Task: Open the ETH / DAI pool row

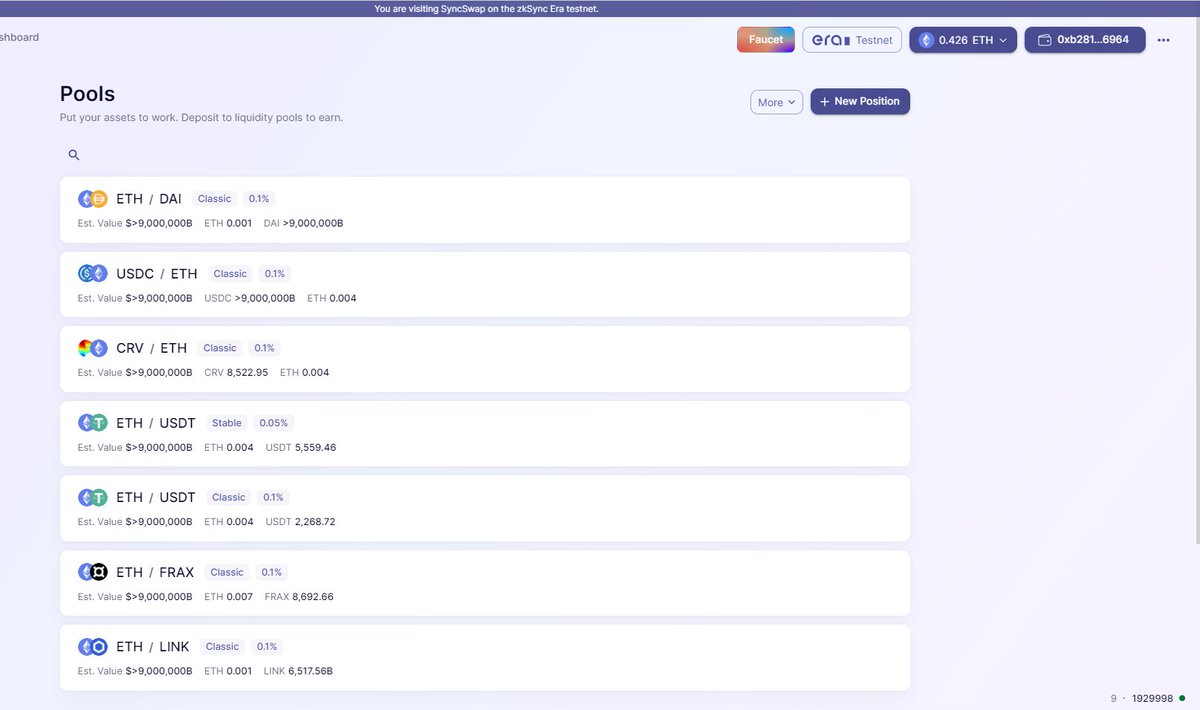Action: [485, 210]
